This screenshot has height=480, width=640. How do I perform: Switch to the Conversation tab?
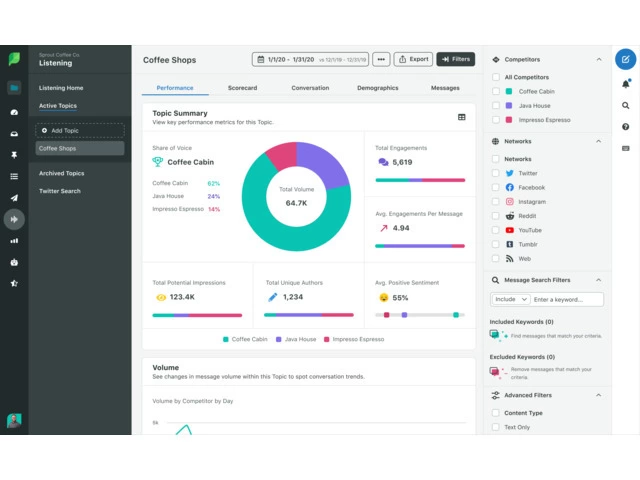click(310, 88)
